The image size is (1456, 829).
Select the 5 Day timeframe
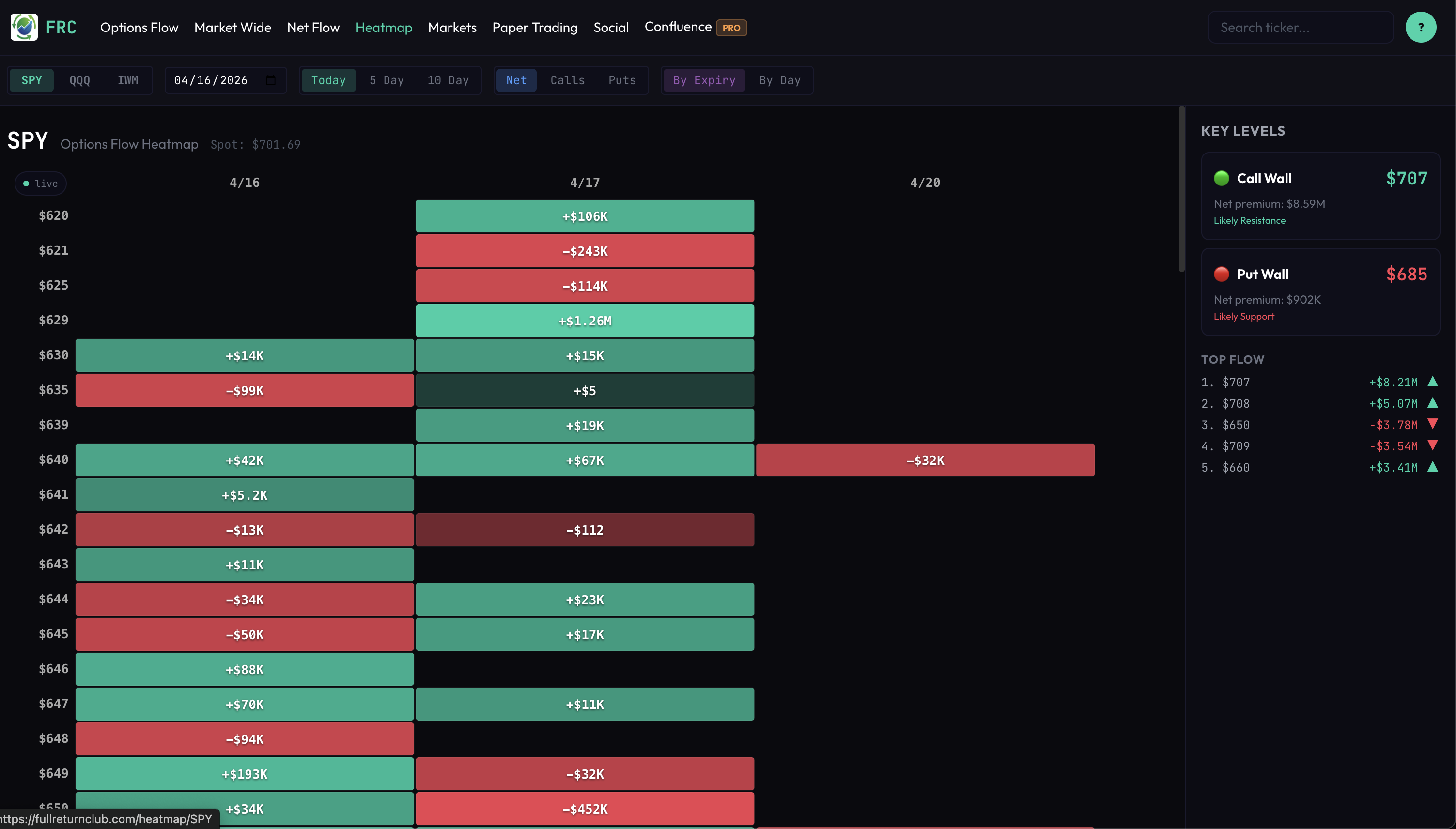tap(387, 80)
